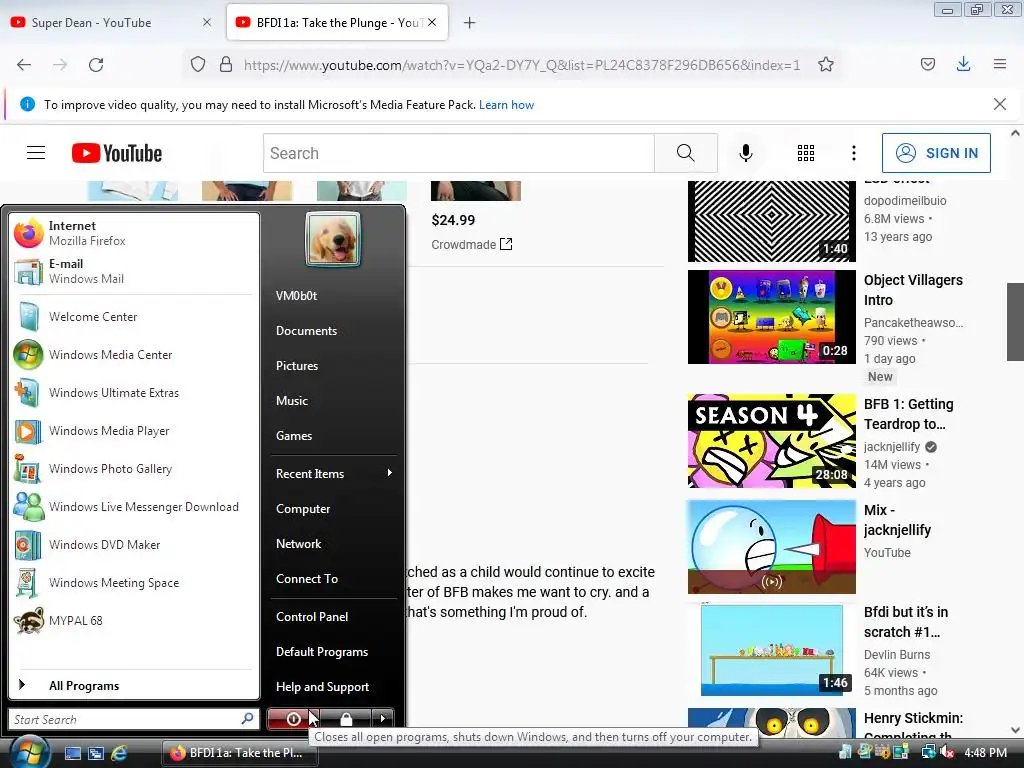The width and height of the screenshot is (1024, 768).
Task: Launch Windows Mail E-mail entry
Action: tap(134, 271)
